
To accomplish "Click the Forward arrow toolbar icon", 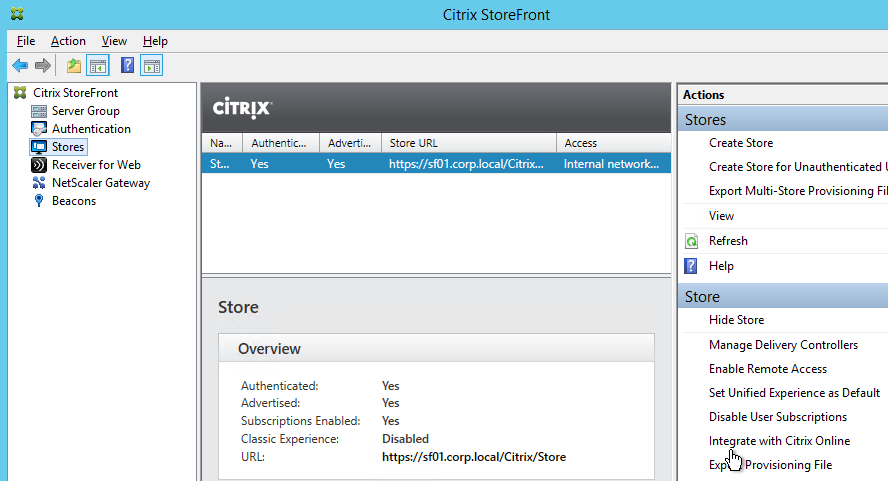I will click(42, 66).
